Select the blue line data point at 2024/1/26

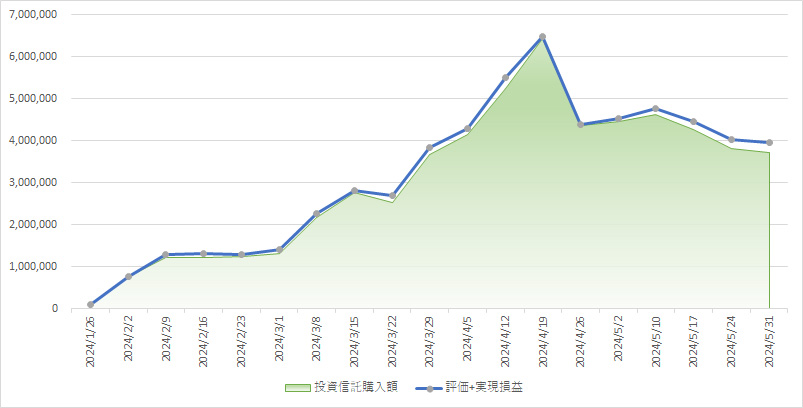click(91, 305)
